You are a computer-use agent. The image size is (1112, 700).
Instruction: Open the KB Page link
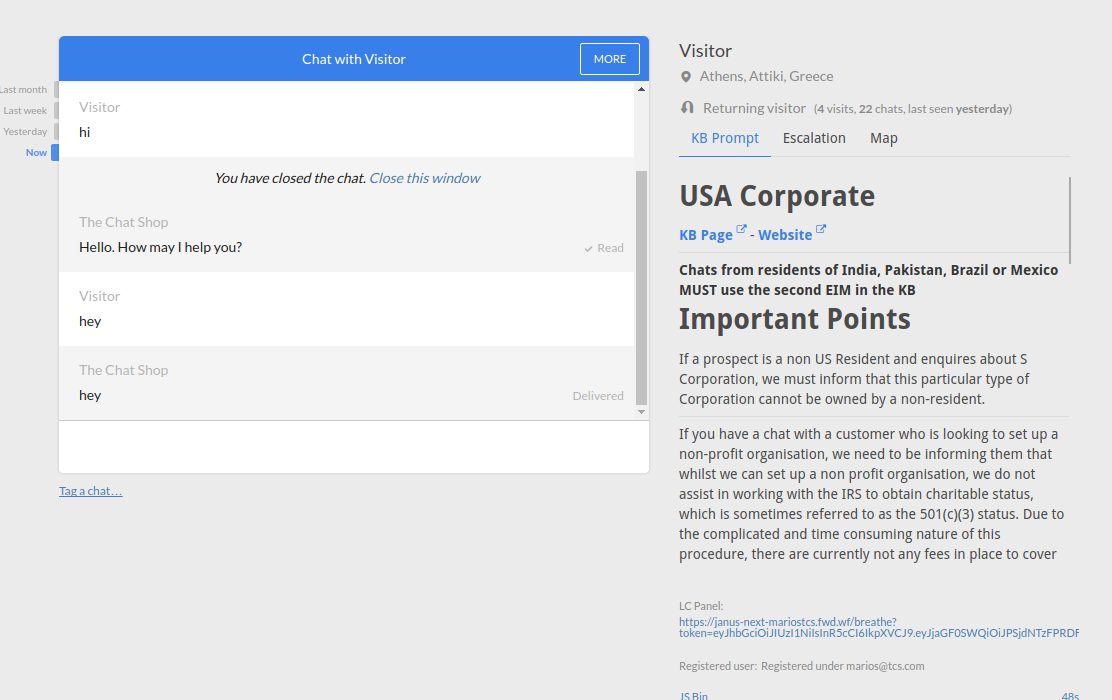706,235
